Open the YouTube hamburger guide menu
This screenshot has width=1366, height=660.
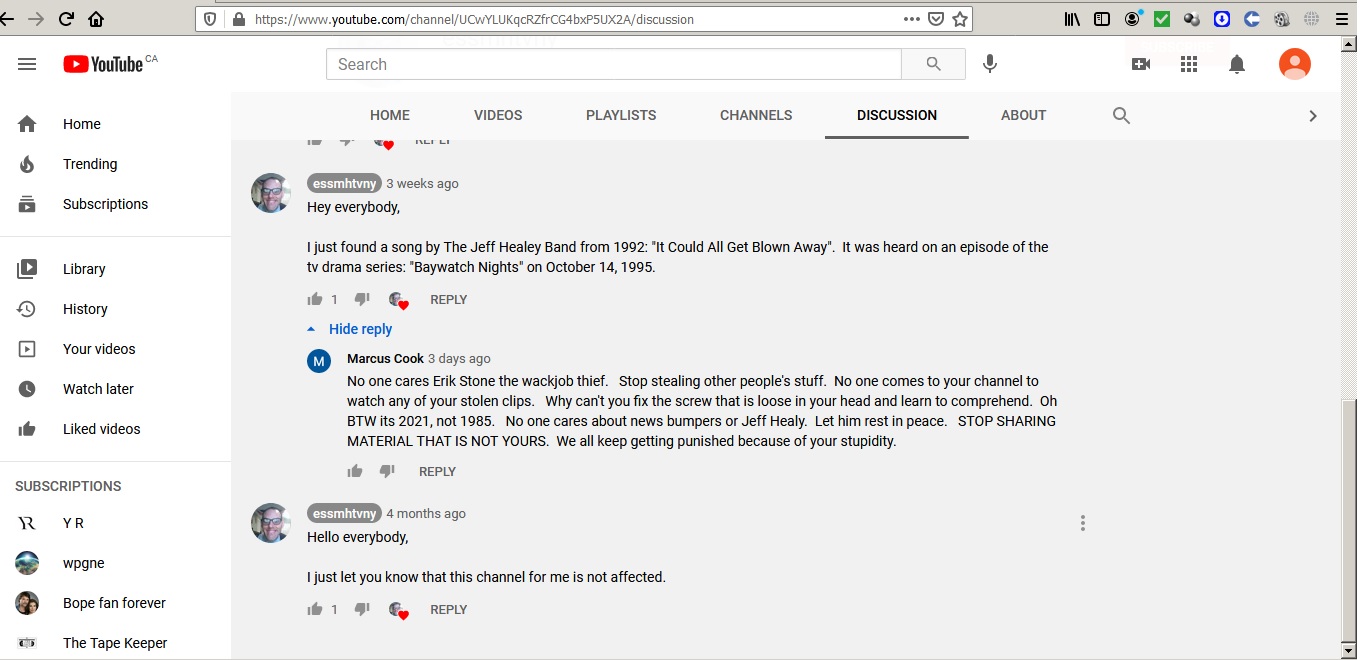27,64
